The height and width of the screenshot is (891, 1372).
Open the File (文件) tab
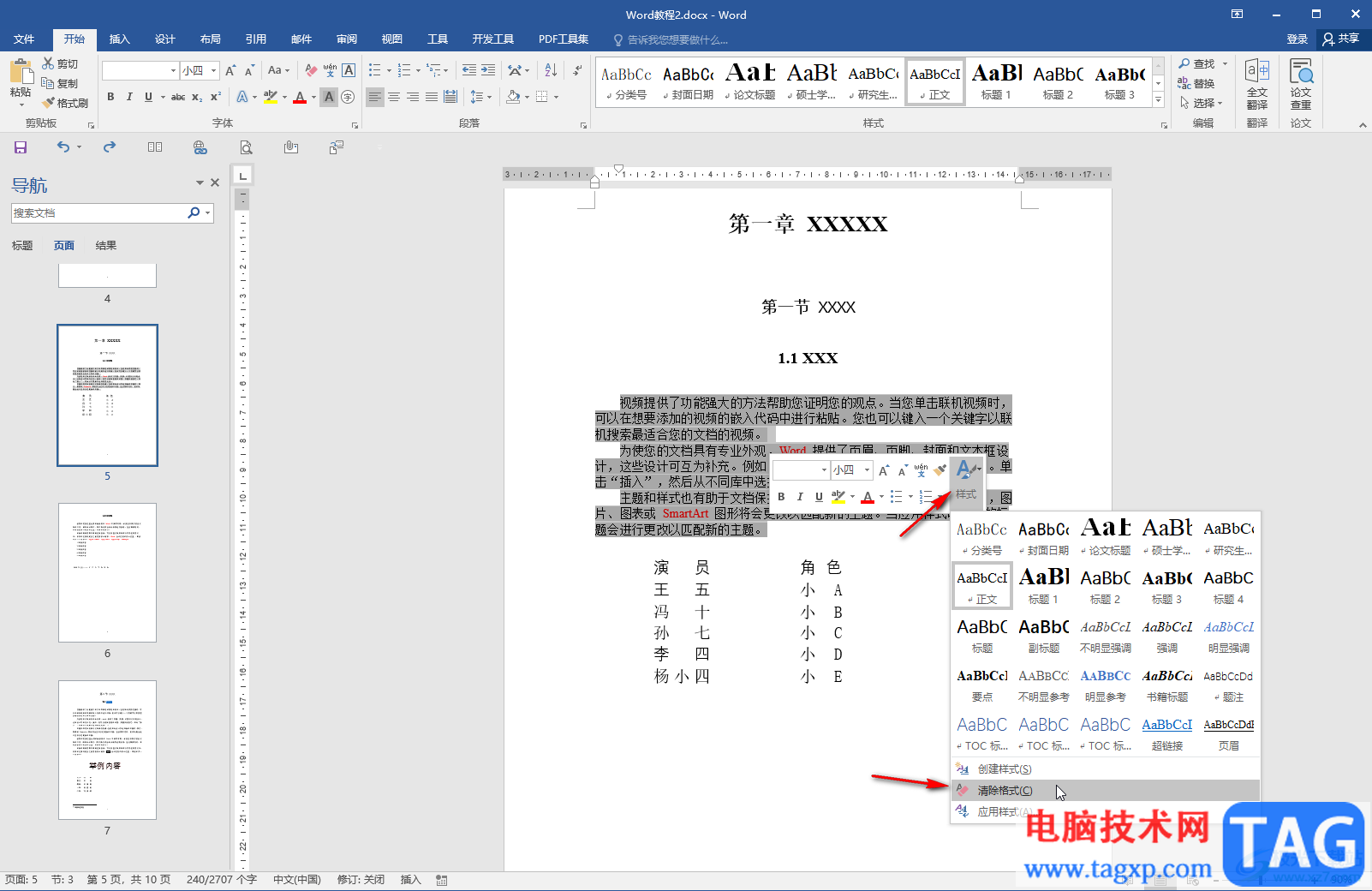tap(24, 39)
